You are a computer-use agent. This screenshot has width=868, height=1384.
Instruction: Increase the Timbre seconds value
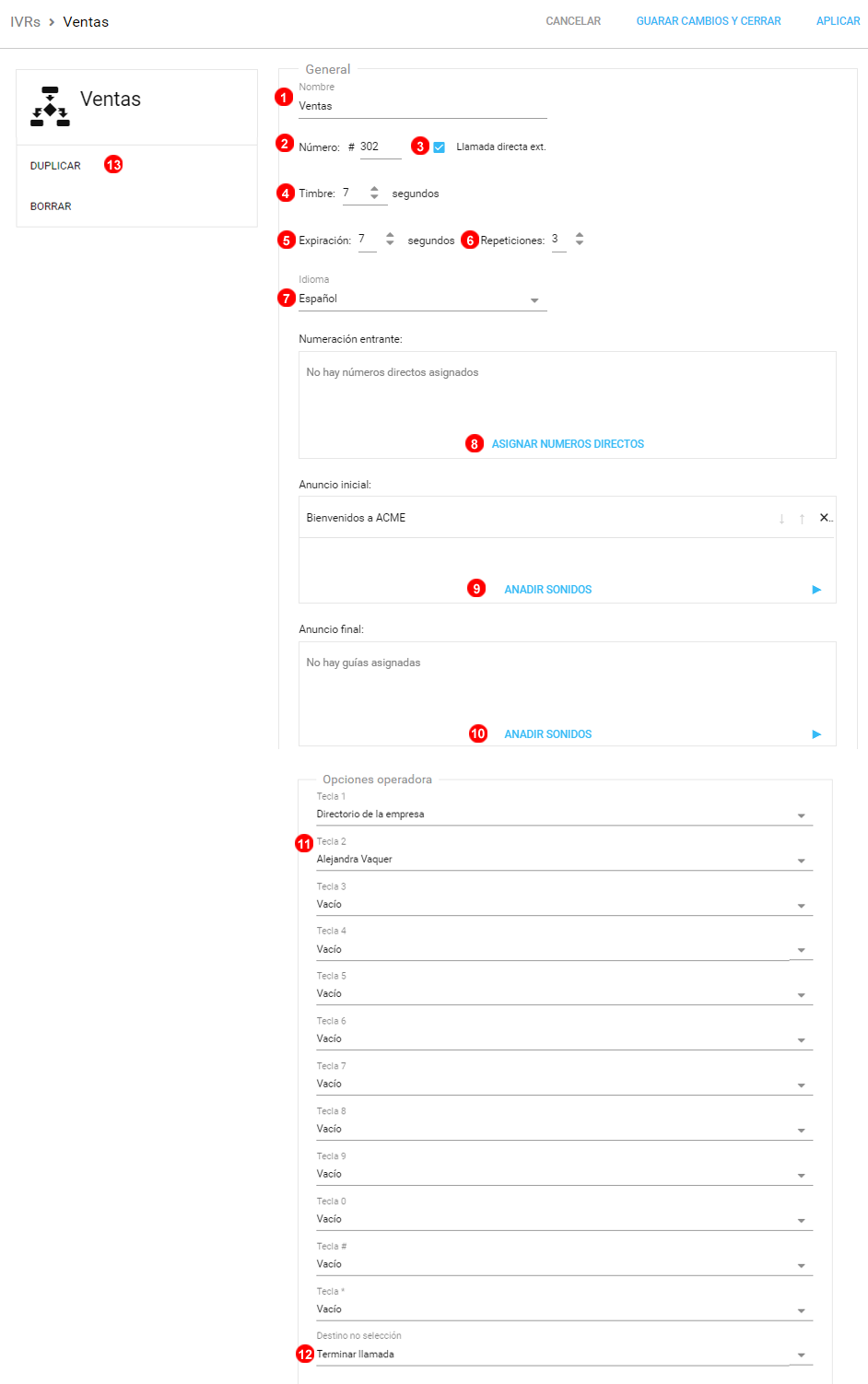(x=374, y=189)
